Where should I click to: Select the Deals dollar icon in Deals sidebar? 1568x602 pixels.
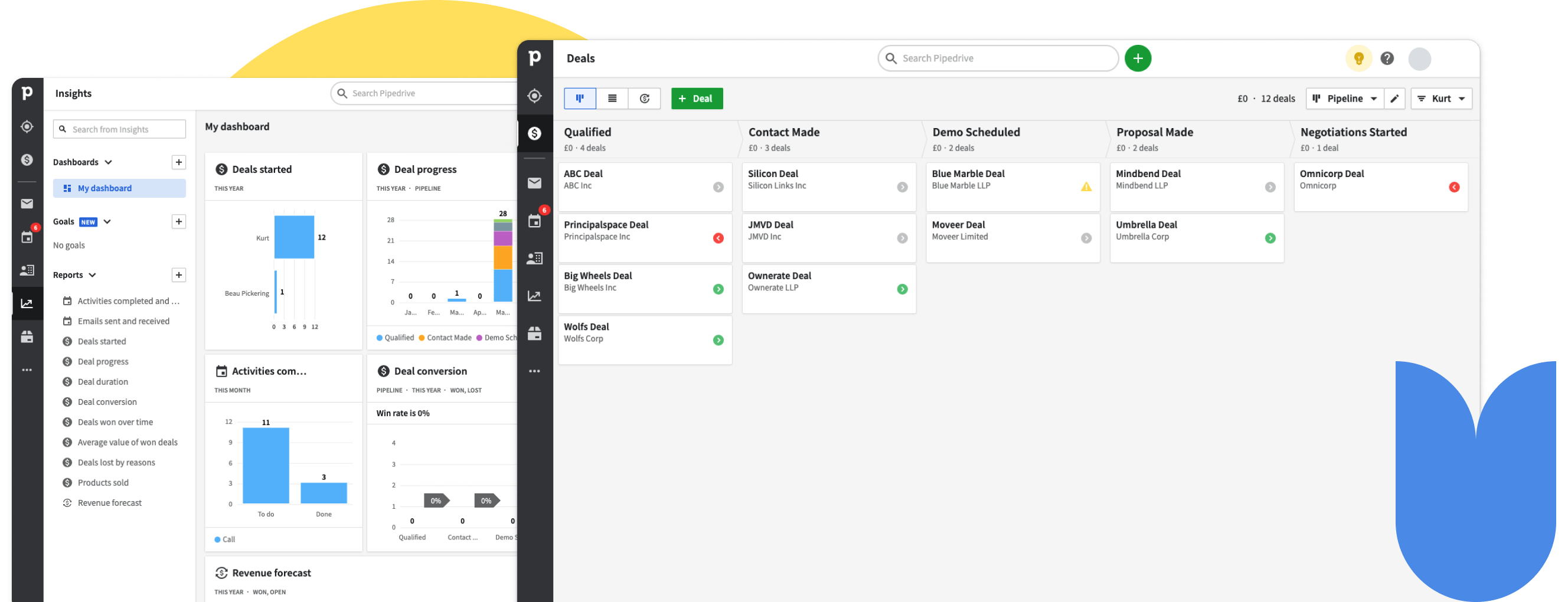point(534,133)
